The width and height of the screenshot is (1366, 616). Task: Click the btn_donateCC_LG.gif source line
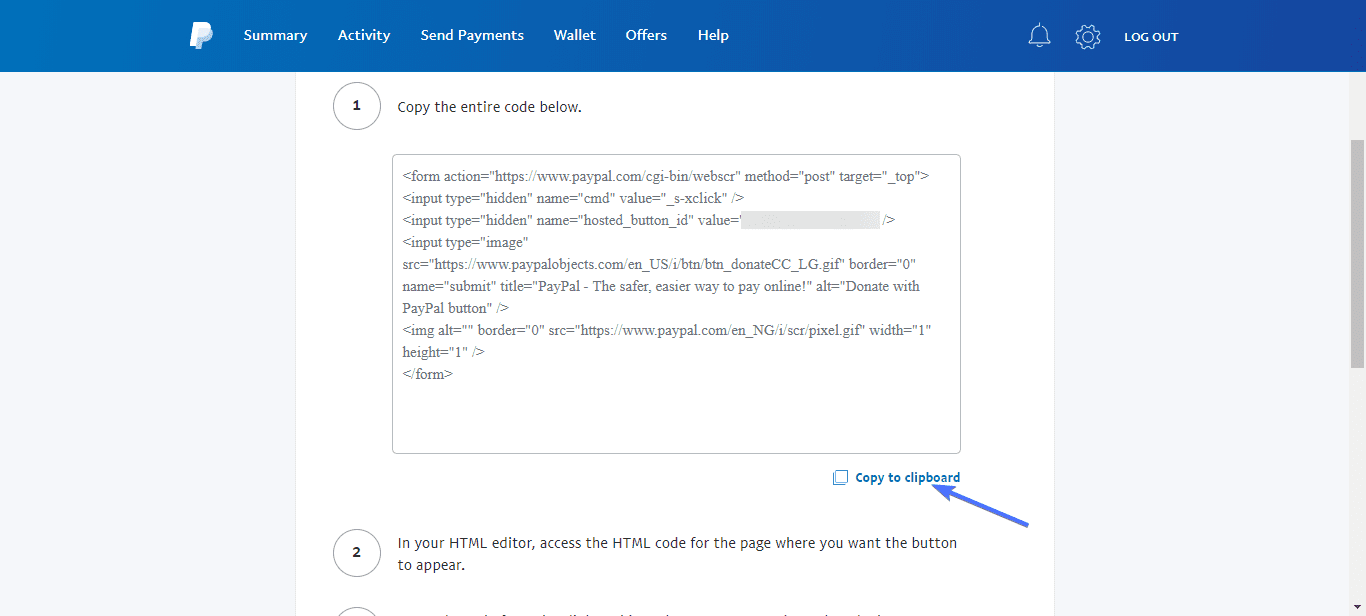(660, 264)
